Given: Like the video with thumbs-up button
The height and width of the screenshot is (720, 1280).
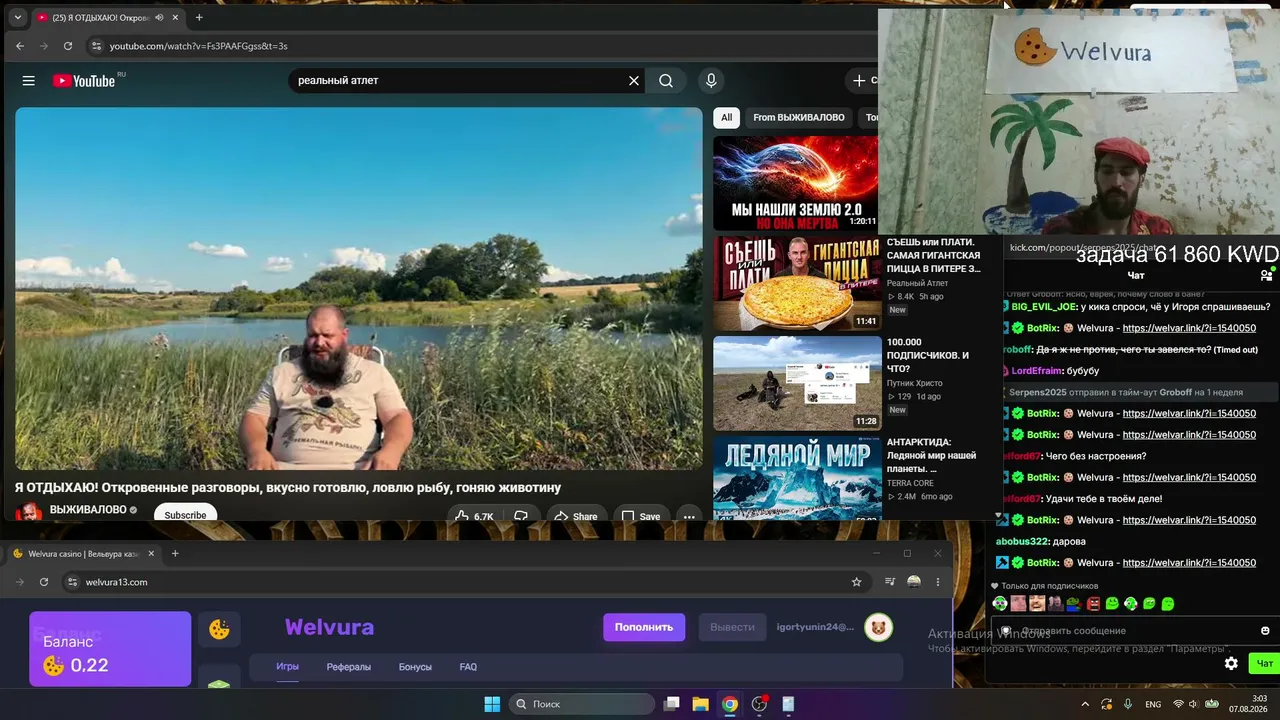Looking at the screenshot, I should pyautogui.click(x=474, y=516).
